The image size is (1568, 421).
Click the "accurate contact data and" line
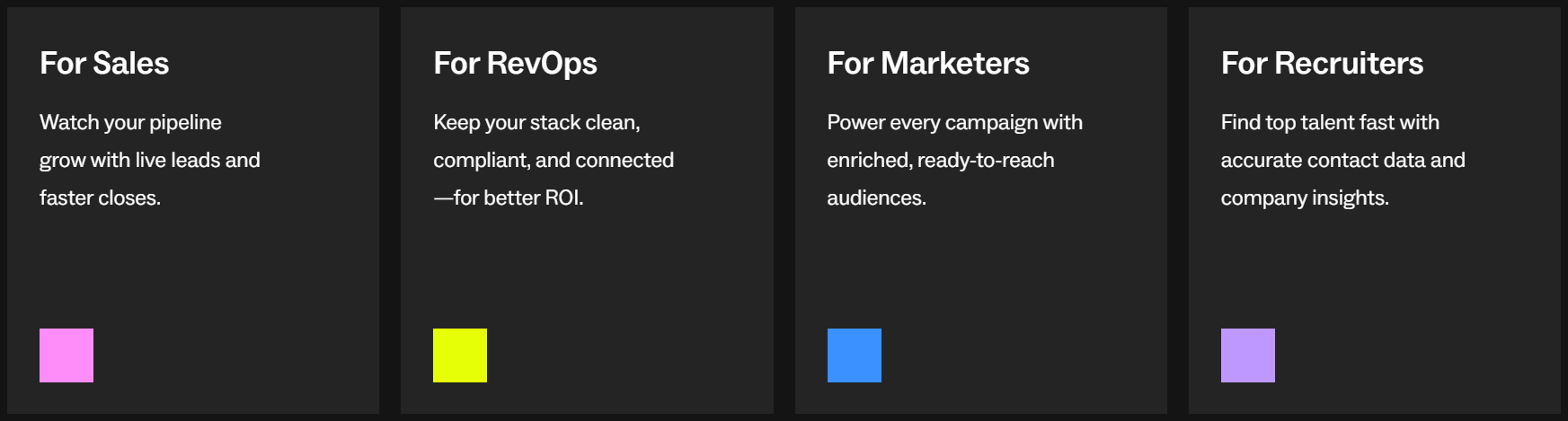(x=1342, y=160)
